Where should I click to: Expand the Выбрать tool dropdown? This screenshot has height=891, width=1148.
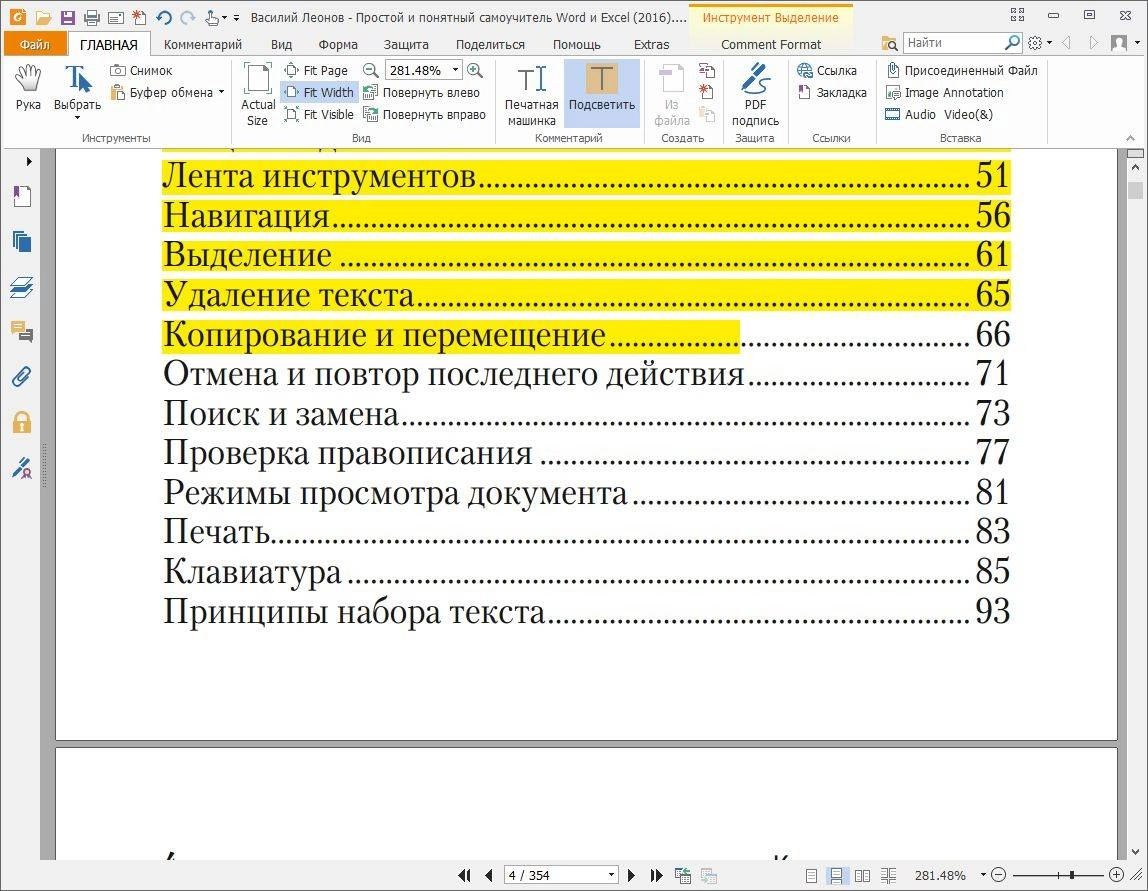tap(78, 118)
